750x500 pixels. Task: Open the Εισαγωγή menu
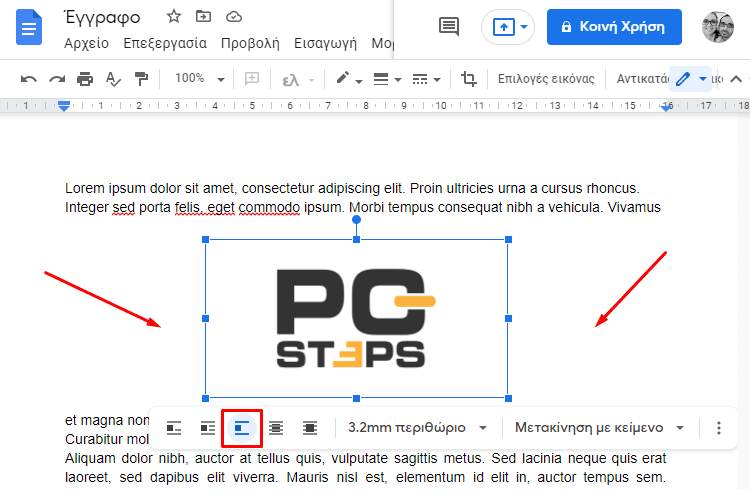325,43
